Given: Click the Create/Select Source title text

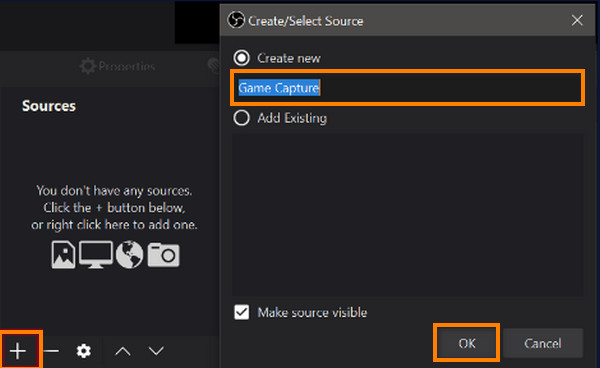Looking at the screenshot, I should click(305, 21).
